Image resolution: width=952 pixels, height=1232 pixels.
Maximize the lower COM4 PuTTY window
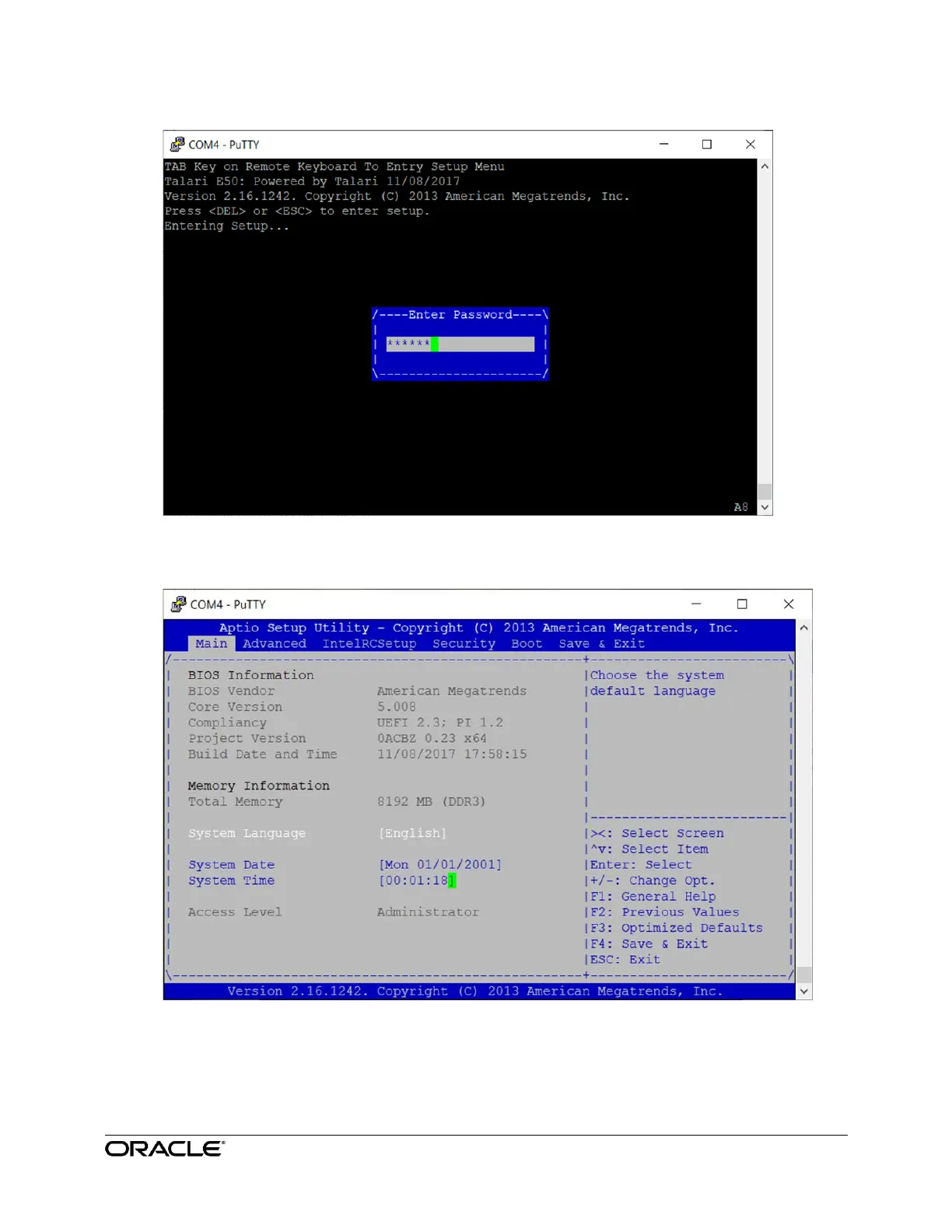pos(742,604)
